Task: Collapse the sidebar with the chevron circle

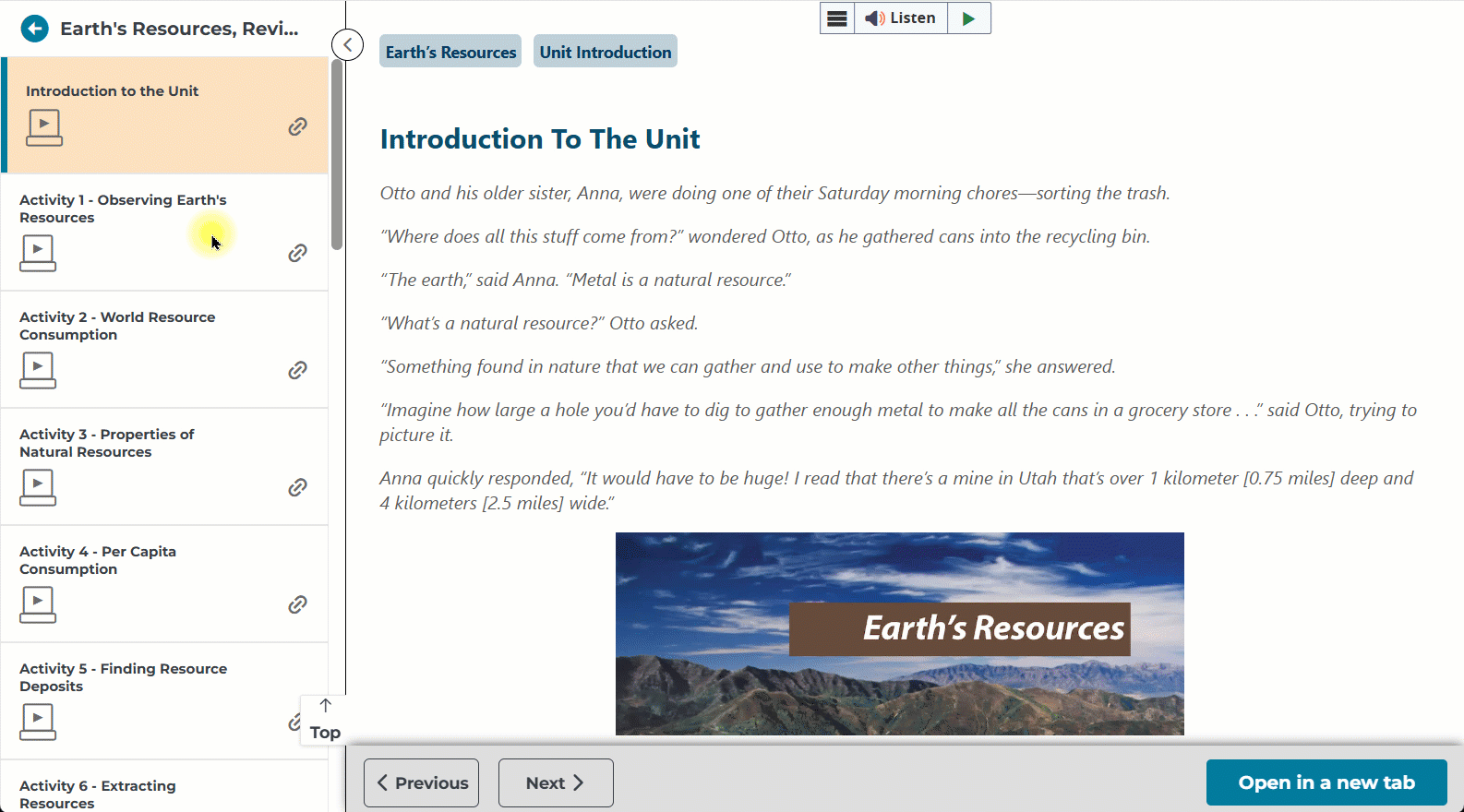Action: [347, 44]
